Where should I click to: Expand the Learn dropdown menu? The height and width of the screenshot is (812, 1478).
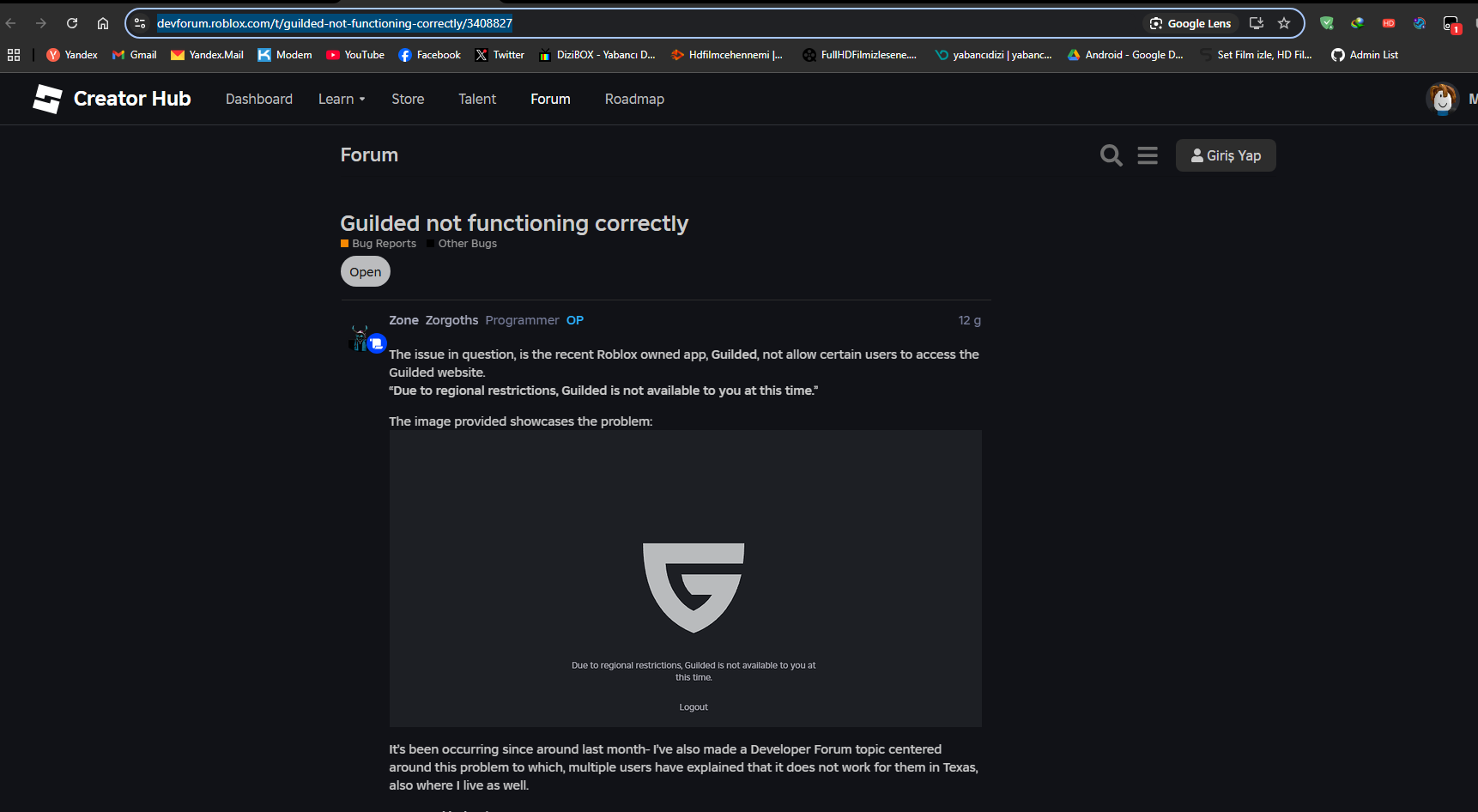click(342, 100)
